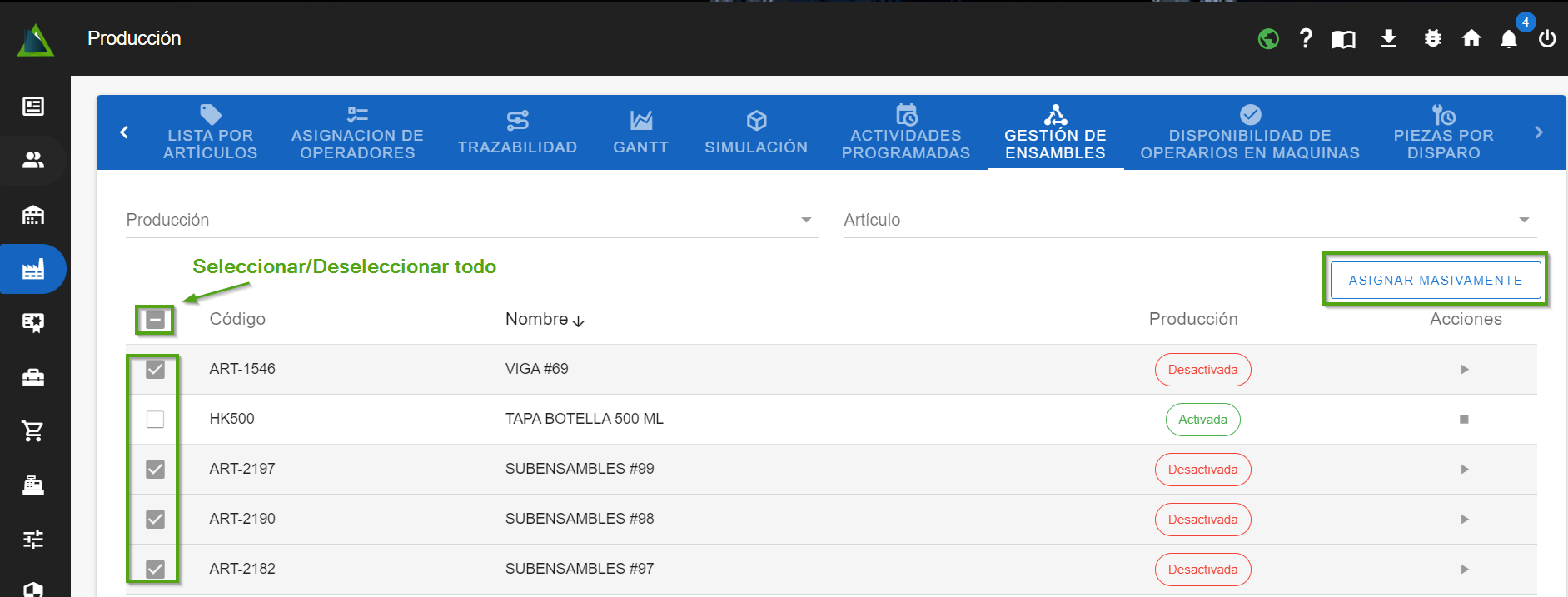Uncheck the ART-1546 row checkbox
Image resolution: width=1568 pixels, height=597 pixels.
(x=155, y=369)
